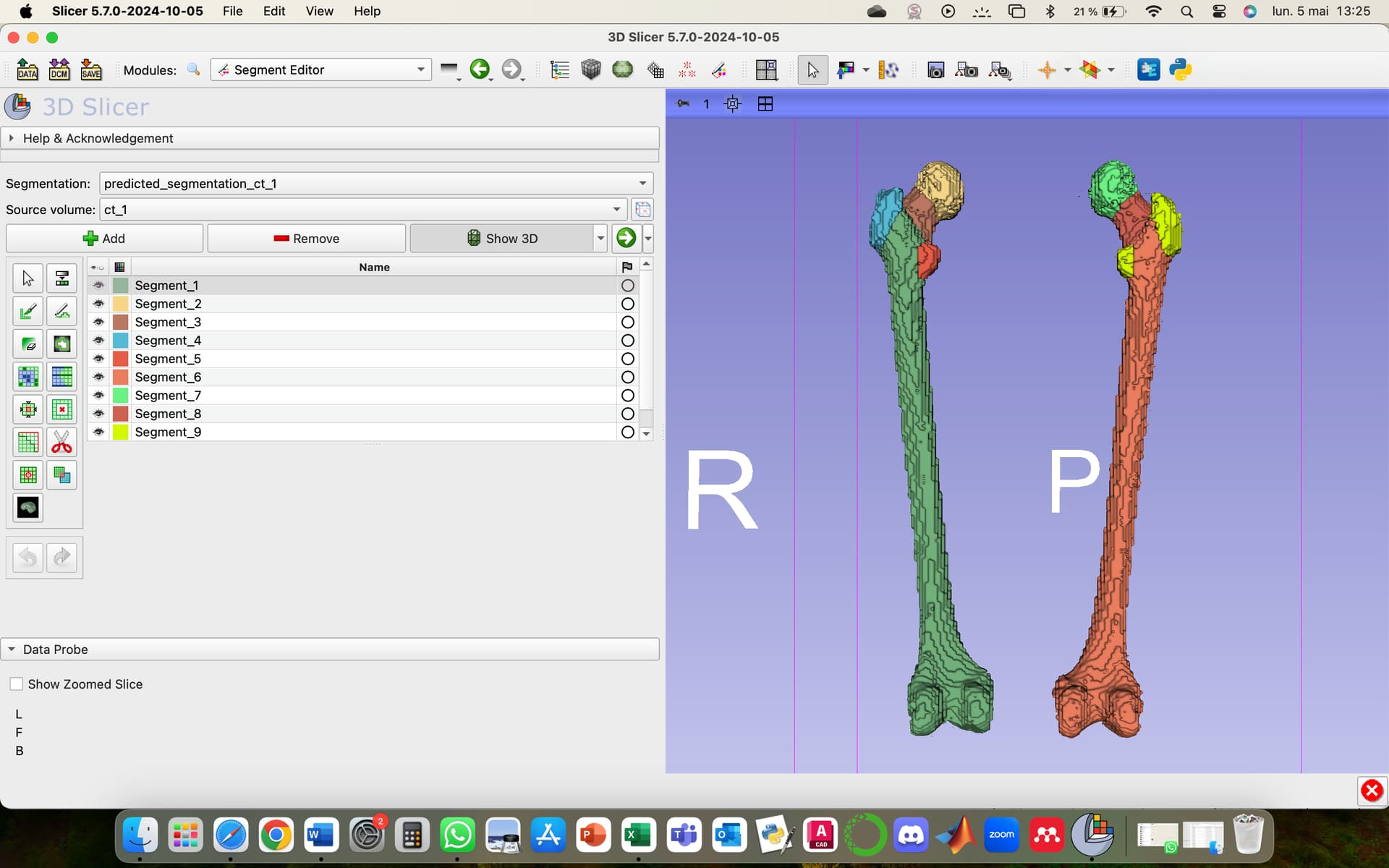Hide Segment_4 using its eye icon
This screenshot has width=1389, height=868.
point(98,340)
